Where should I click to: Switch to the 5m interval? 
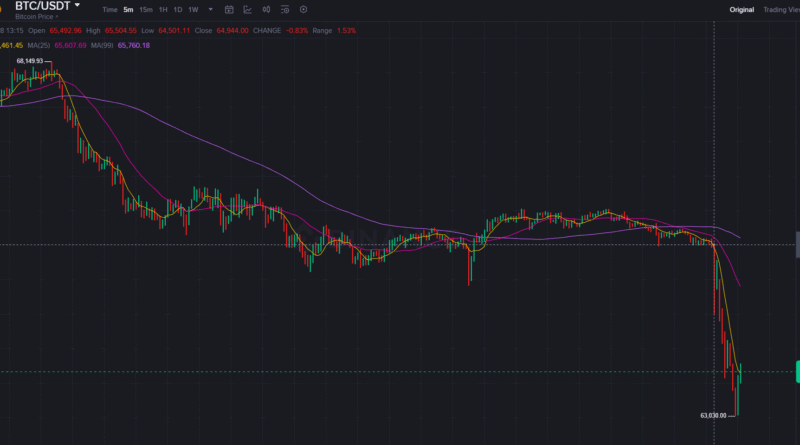point(128,10)
